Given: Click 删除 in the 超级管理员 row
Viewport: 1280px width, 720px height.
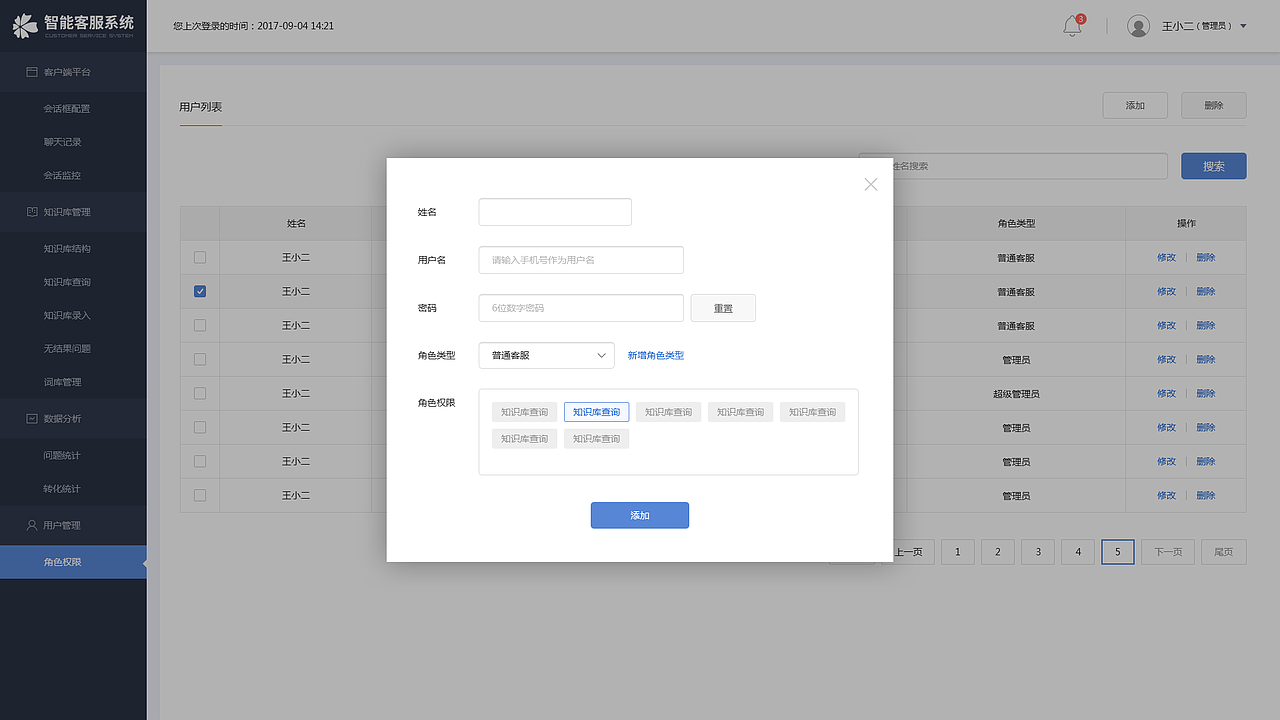Looking at the screenshot, I should [x=1206, y=393].
